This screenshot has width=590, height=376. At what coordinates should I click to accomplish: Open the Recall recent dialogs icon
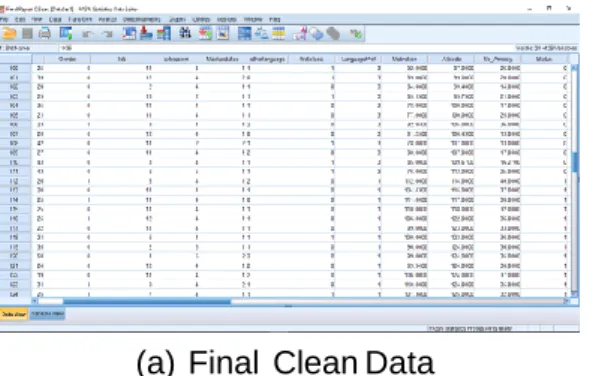pos(66,33)
